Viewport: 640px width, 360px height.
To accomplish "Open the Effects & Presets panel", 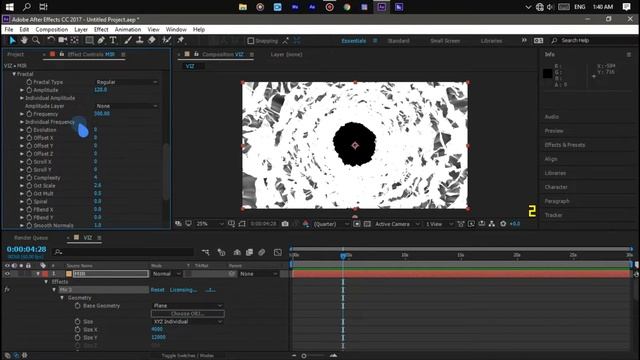I will [x=565, y=145].
